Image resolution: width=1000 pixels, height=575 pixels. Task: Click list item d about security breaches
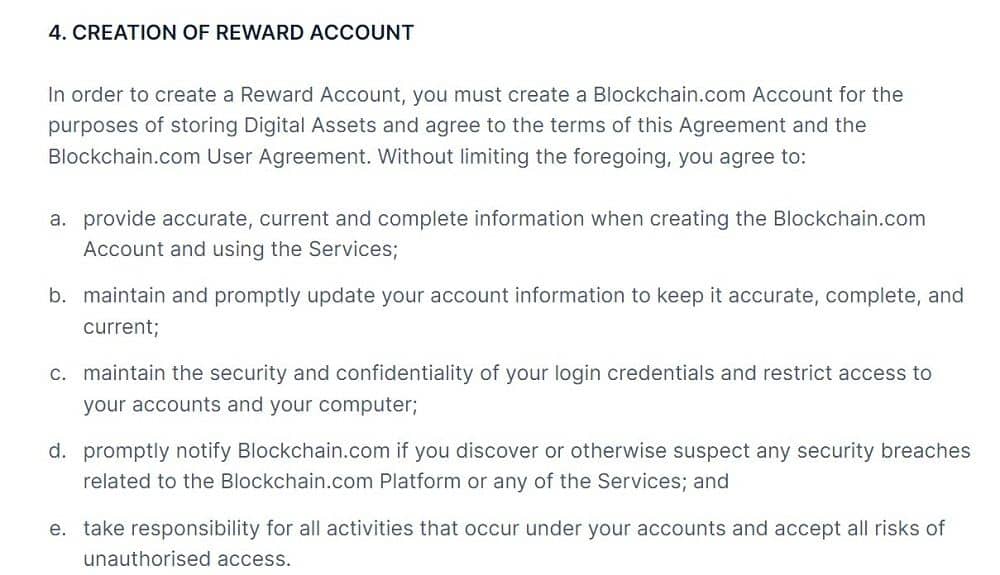tap(526, 466)
